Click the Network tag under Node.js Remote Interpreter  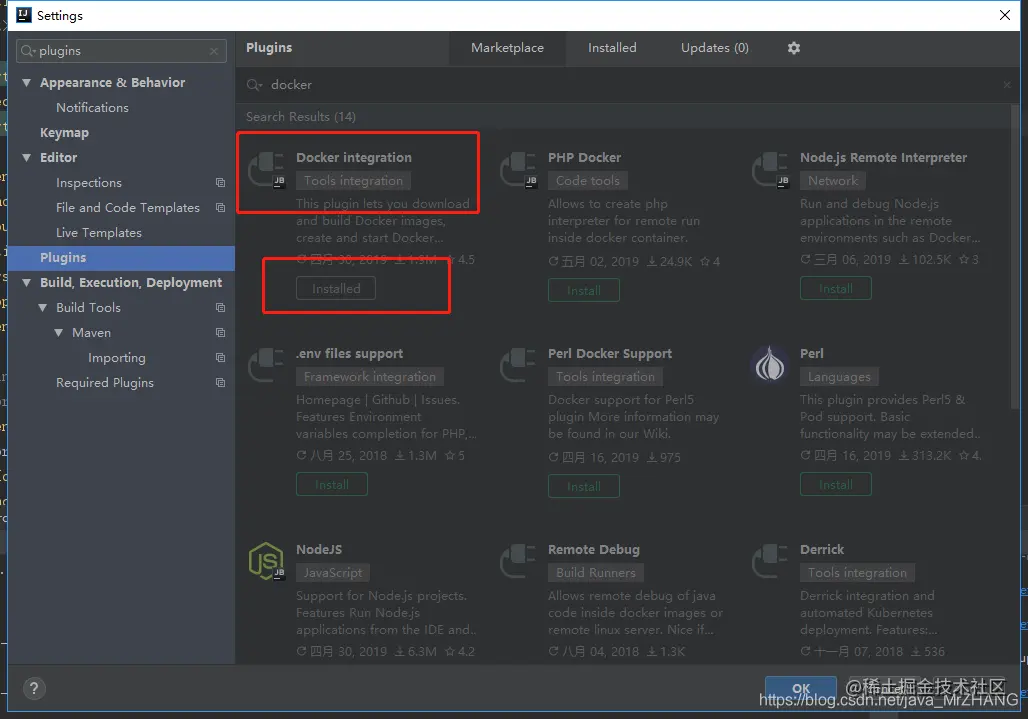pyautogui.click(x=833, y=181)
